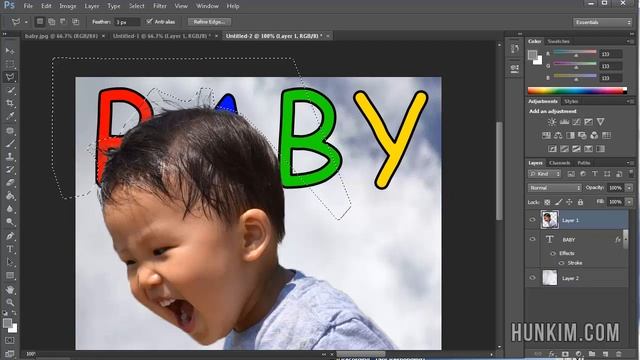The width and height of the screenshot is (640, 360).
Task: Open the Normal blend mode dropdown
Action: [x=554, y=188]
